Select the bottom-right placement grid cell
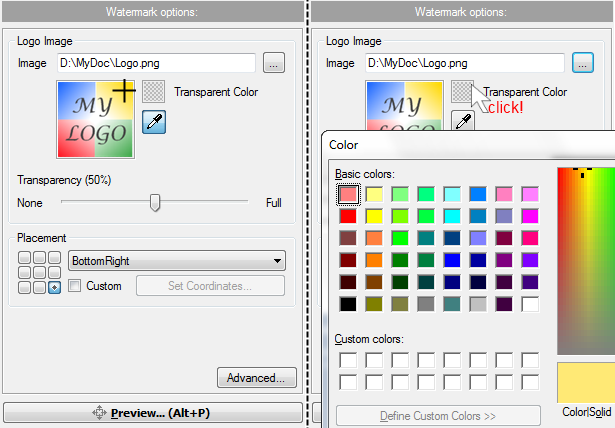 click(55, 288)
